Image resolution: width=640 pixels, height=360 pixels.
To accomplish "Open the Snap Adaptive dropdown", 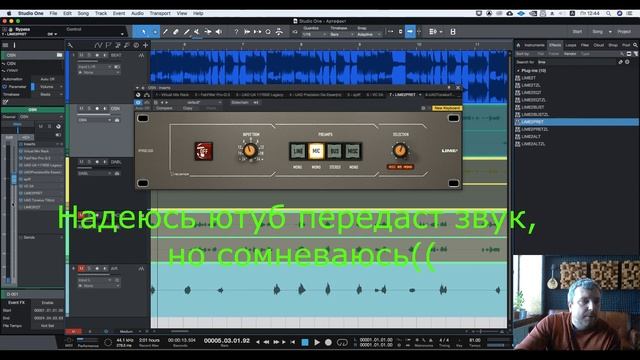I will coord(369,35).
